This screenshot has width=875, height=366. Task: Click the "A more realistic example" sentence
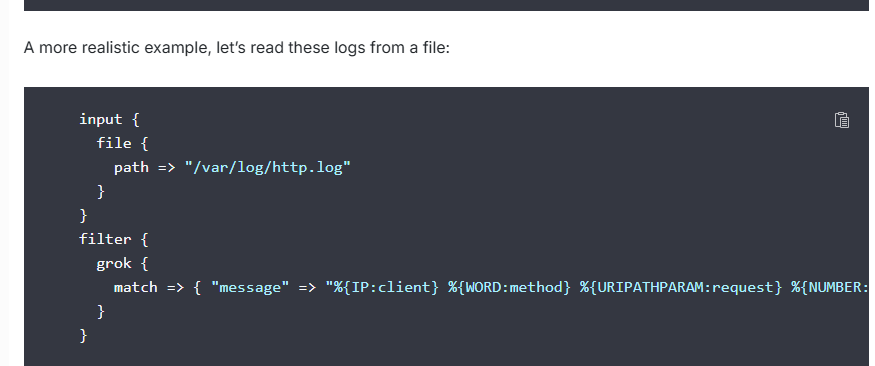pos(236,48)
